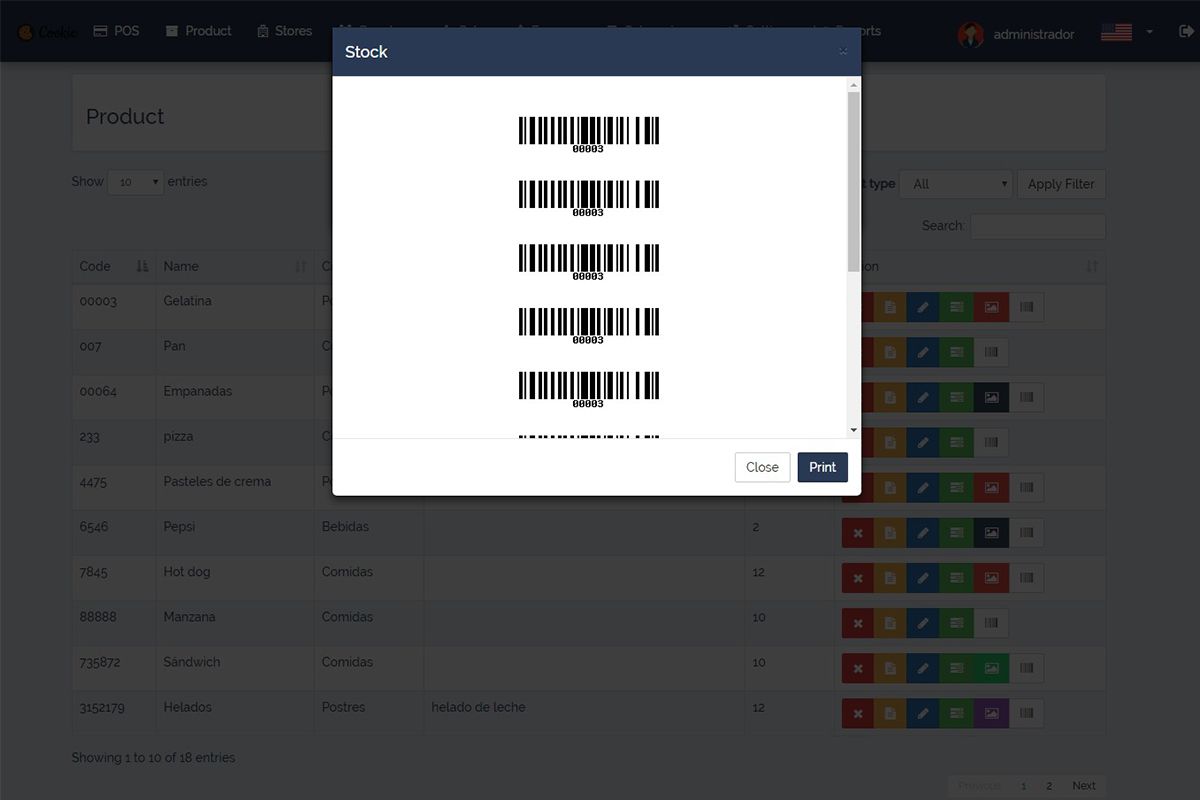Click the barcode icon for Pan
Image resolution: width=1200 pixels, height=800 pixels.
point(991,352)
